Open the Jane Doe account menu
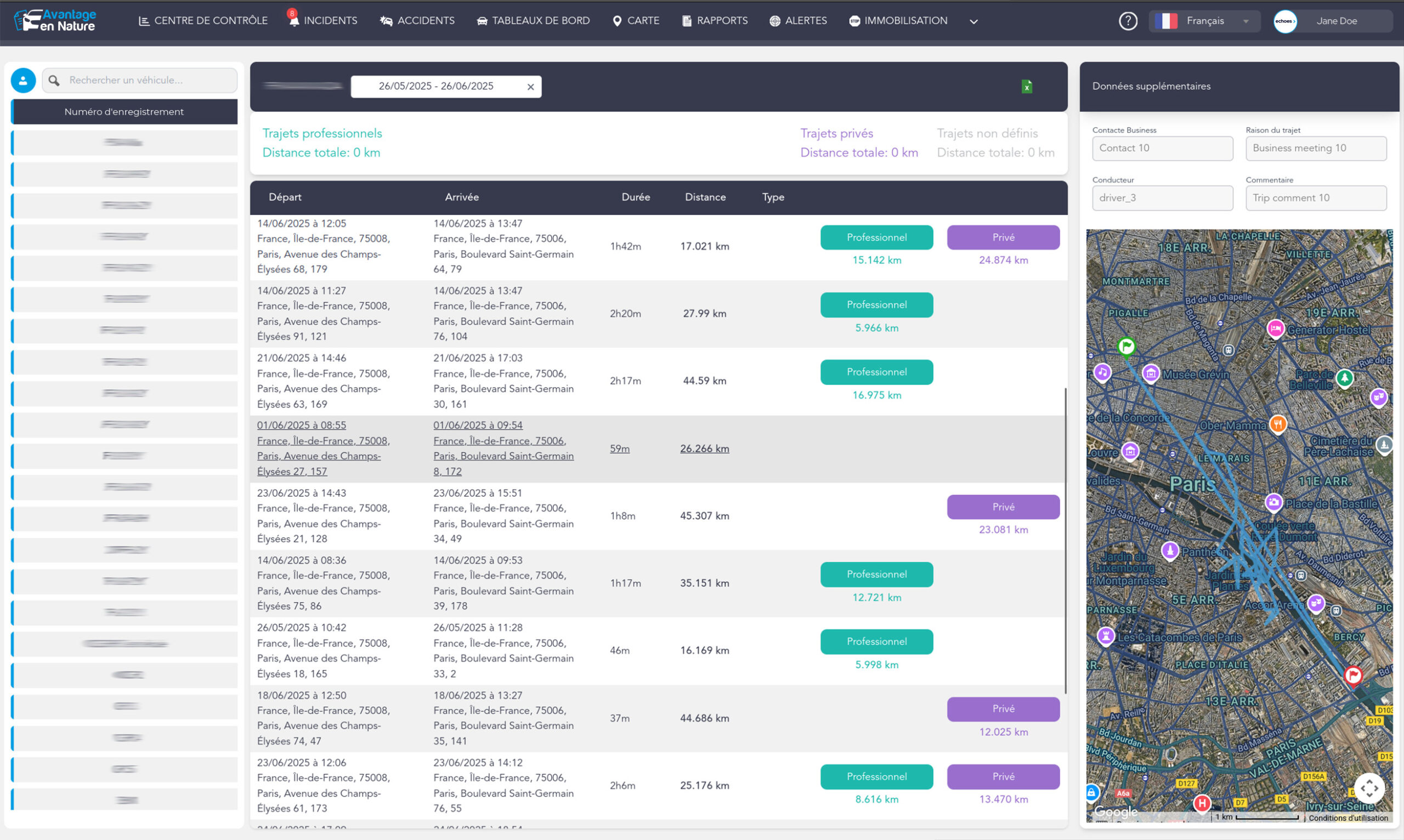1404x840 pixels. click(1332, 21)
